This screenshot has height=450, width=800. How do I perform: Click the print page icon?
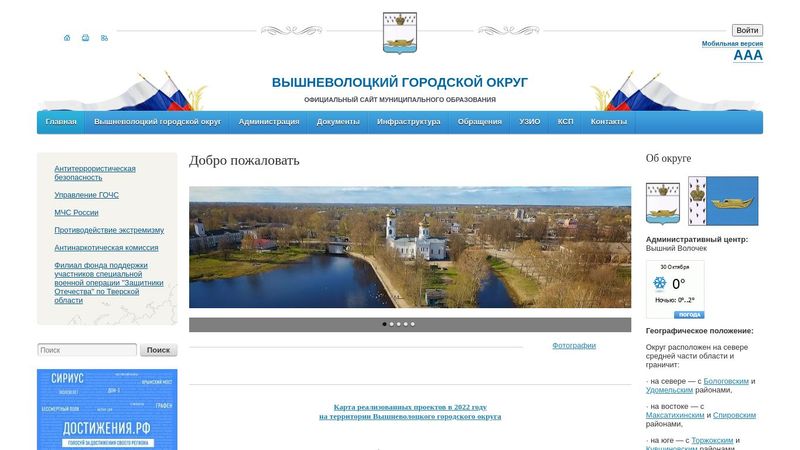(85, 38)
